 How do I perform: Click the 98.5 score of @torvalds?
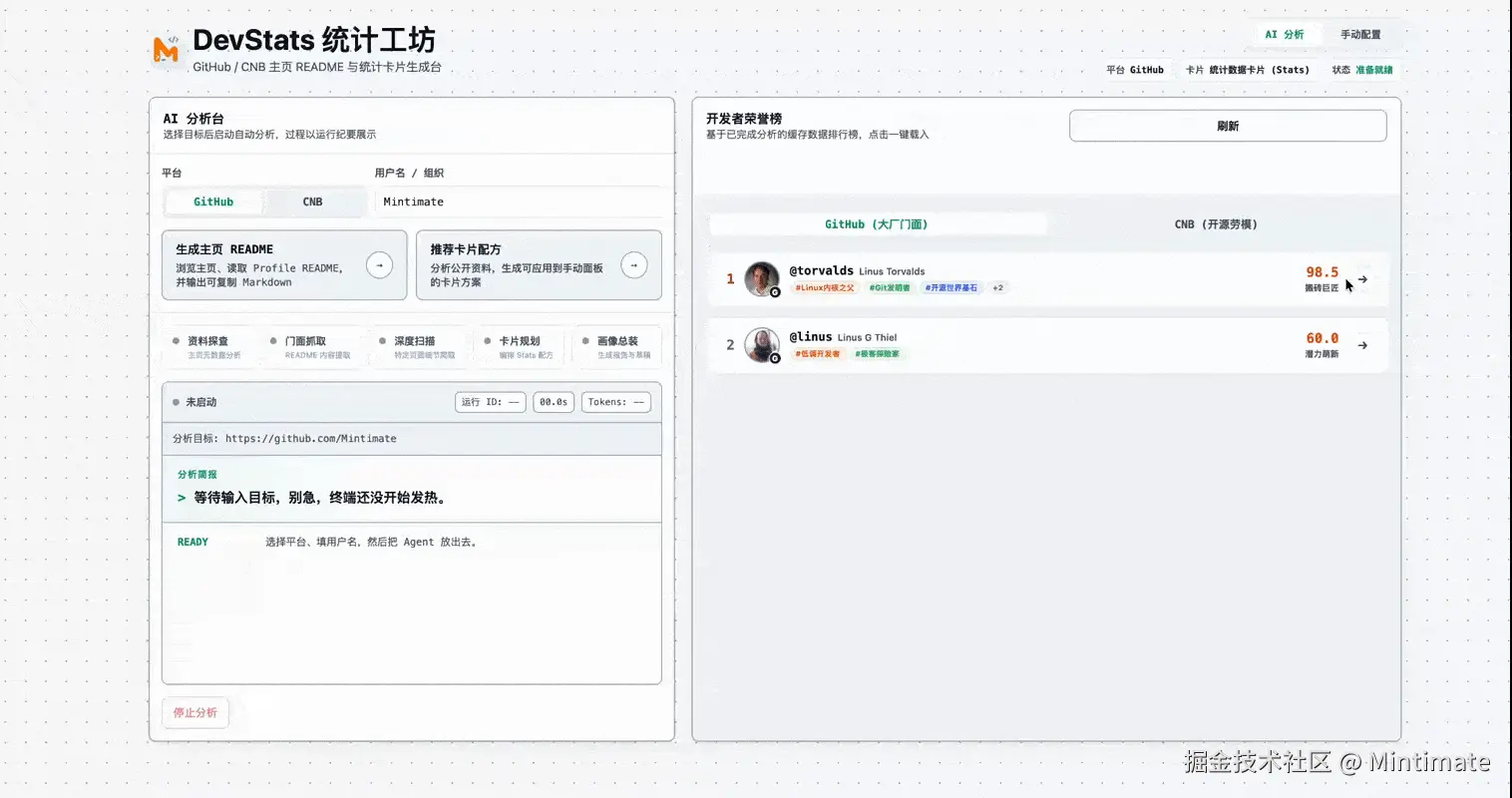1323,272
